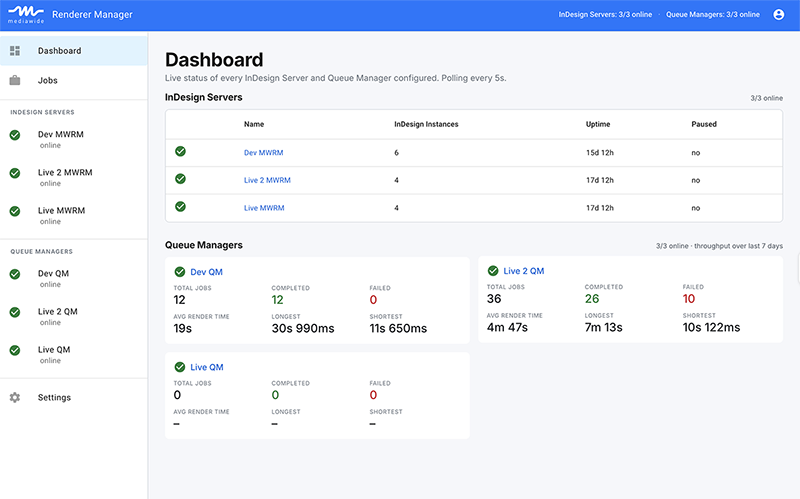This screenshot has height=499, width=800.
Task: Click instances value 6 for Dev MWRM
Action: pyautogui.click(x=396, y=153)
